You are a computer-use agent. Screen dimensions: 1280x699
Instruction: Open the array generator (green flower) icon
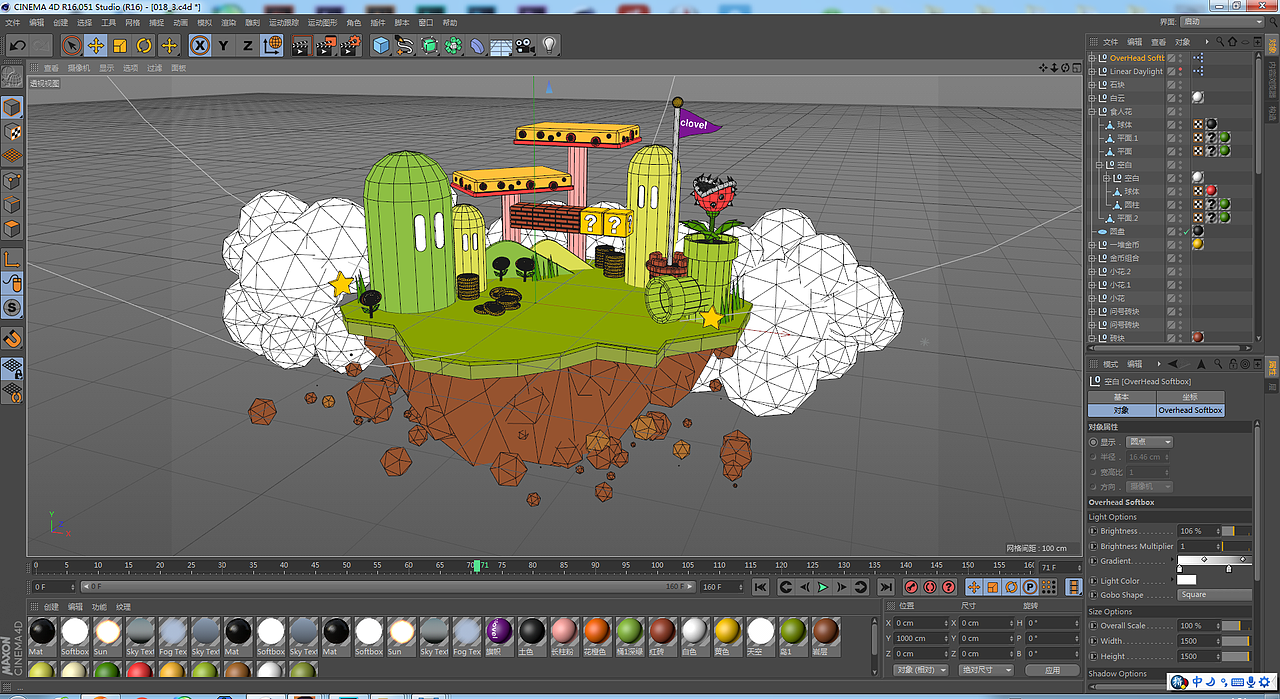453,45
